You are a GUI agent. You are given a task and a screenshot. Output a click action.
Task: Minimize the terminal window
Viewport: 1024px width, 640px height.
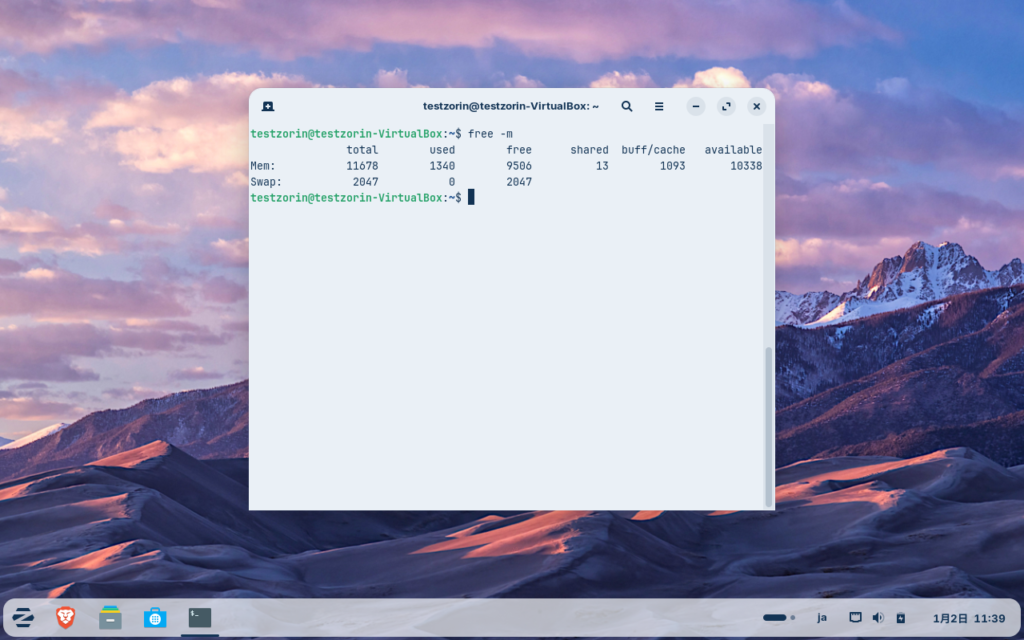(x=696, y=106)
